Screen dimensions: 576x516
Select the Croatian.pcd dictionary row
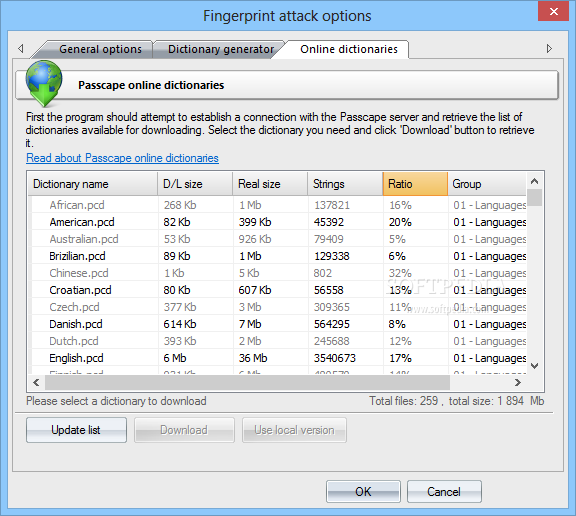click(x=277, y=290)
